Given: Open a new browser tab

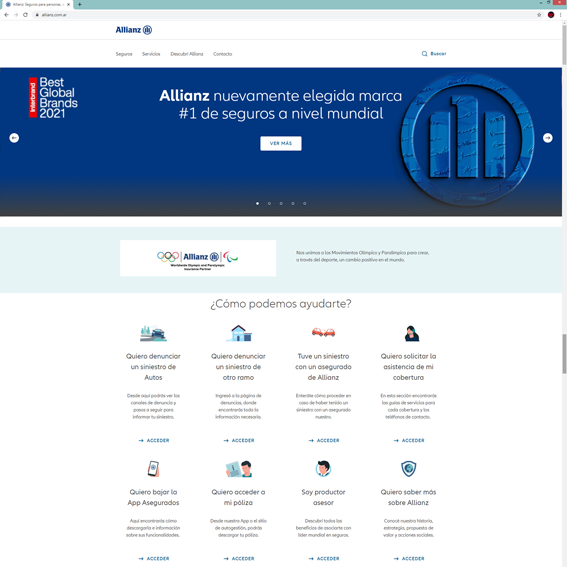Looking at the screenshot, I should [x=80, y=4].
